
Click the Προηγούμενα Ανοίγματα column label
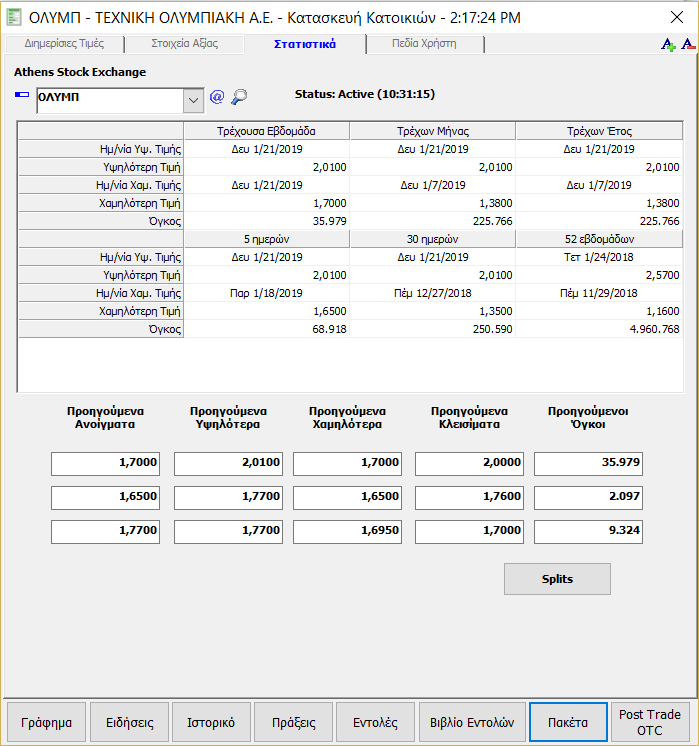pos(105,417)
